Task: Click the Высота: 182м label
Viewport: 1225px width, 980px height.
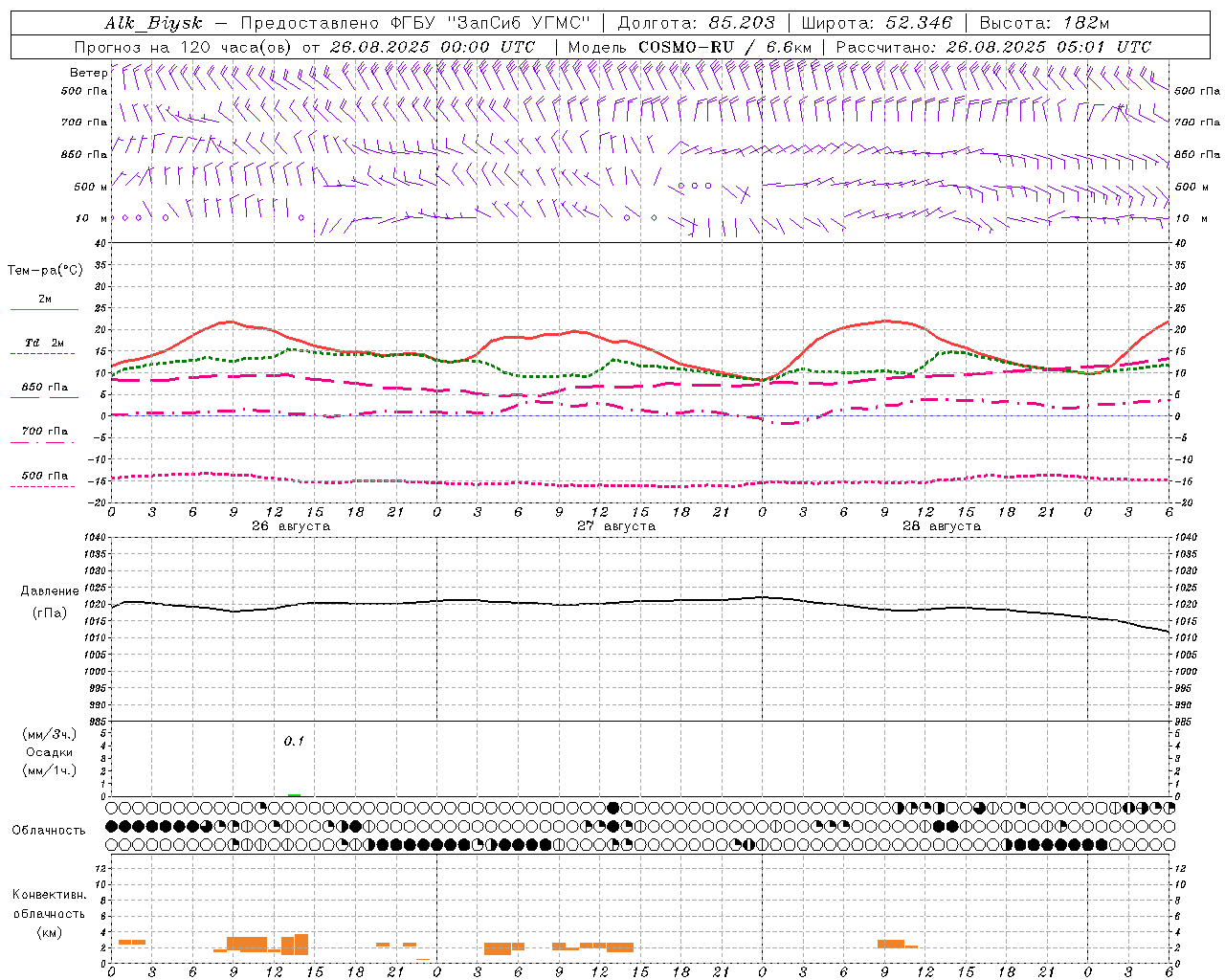Action: 1044,23
